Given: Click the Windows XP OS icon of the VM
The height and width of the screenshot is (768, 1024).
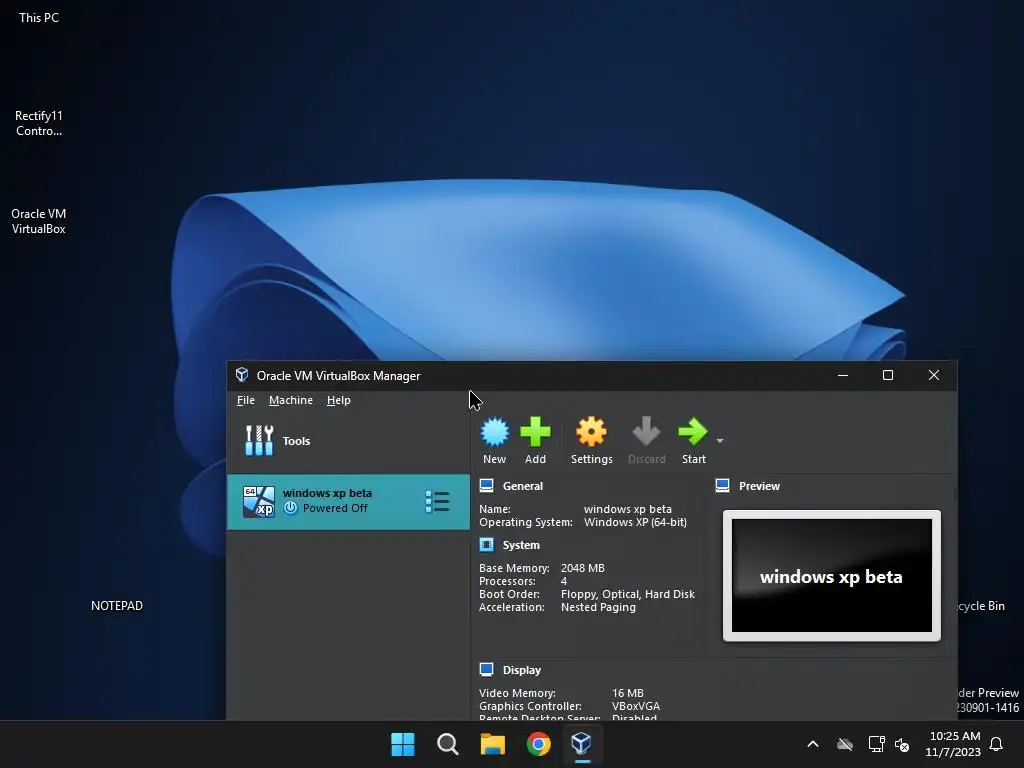Looking at the screenshot, I should pyautogui.click(x=259, y=502).
